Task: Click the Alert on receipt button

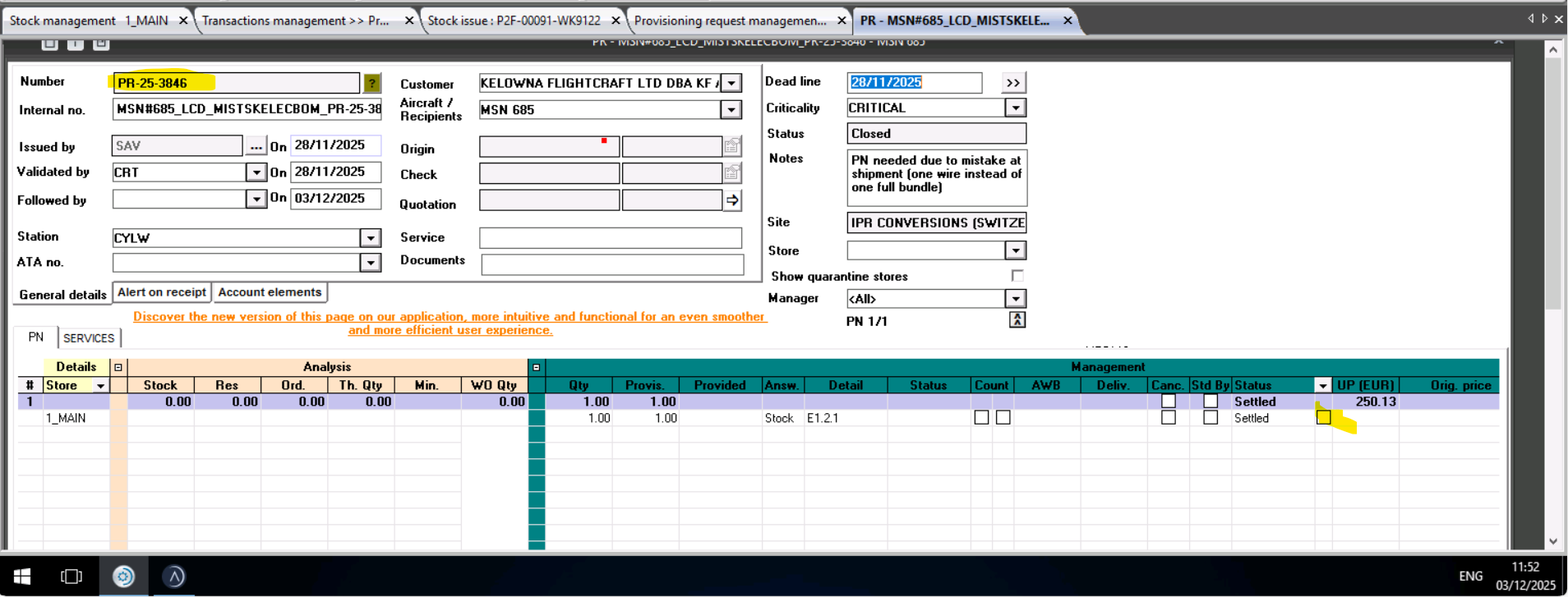Action: click(162, 292)
